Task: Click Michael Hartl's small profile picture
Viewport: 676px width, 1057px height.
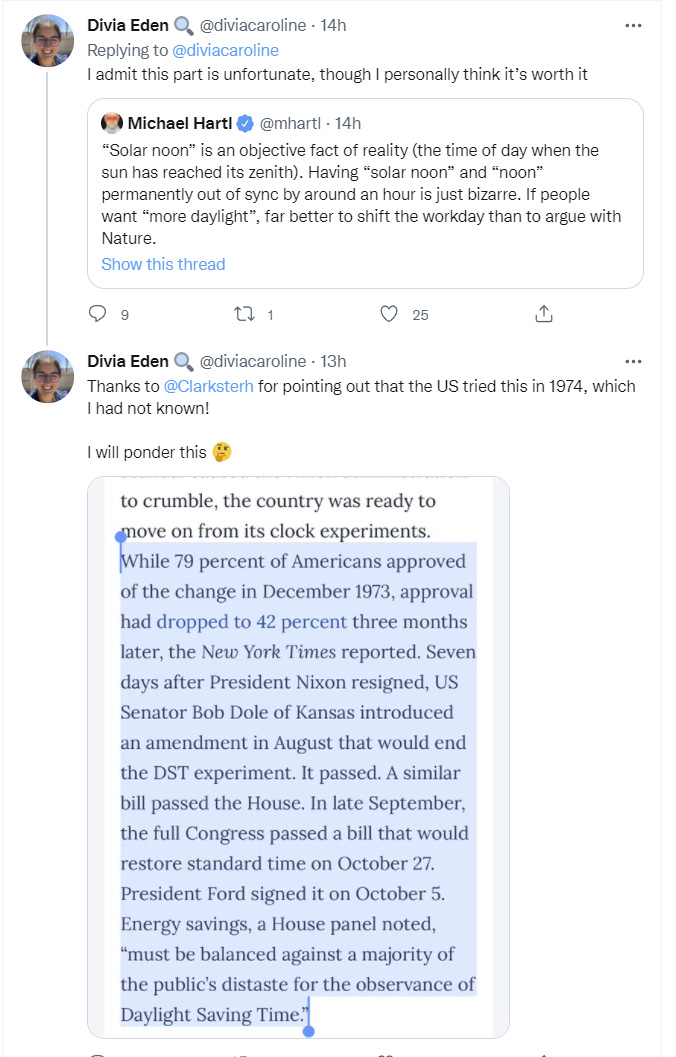Action: click(112, 123)
